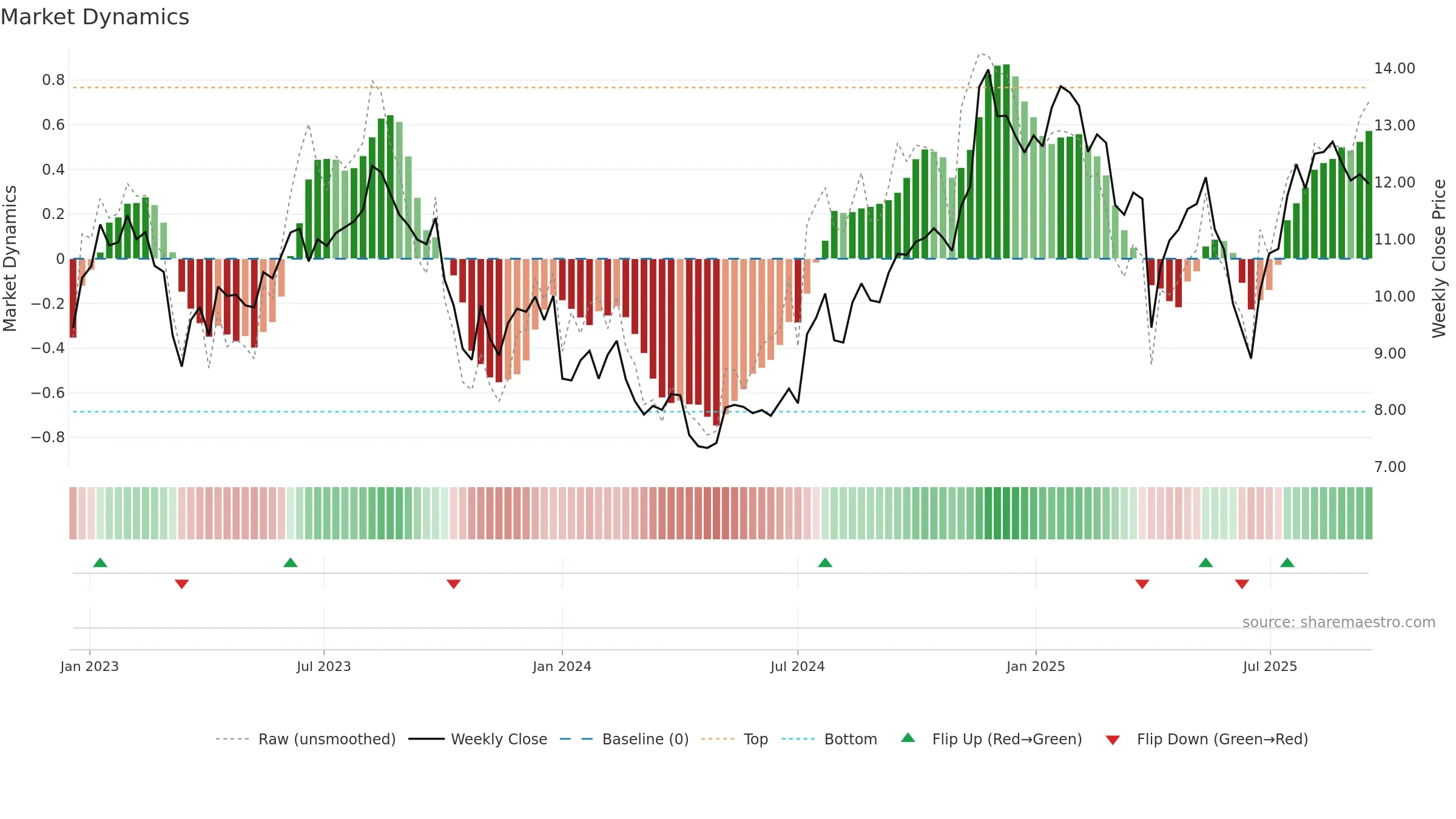The image size is (1456, 819).
Task: Click the first green flip-up marker near Jan 2023
Action: (100, 562)
